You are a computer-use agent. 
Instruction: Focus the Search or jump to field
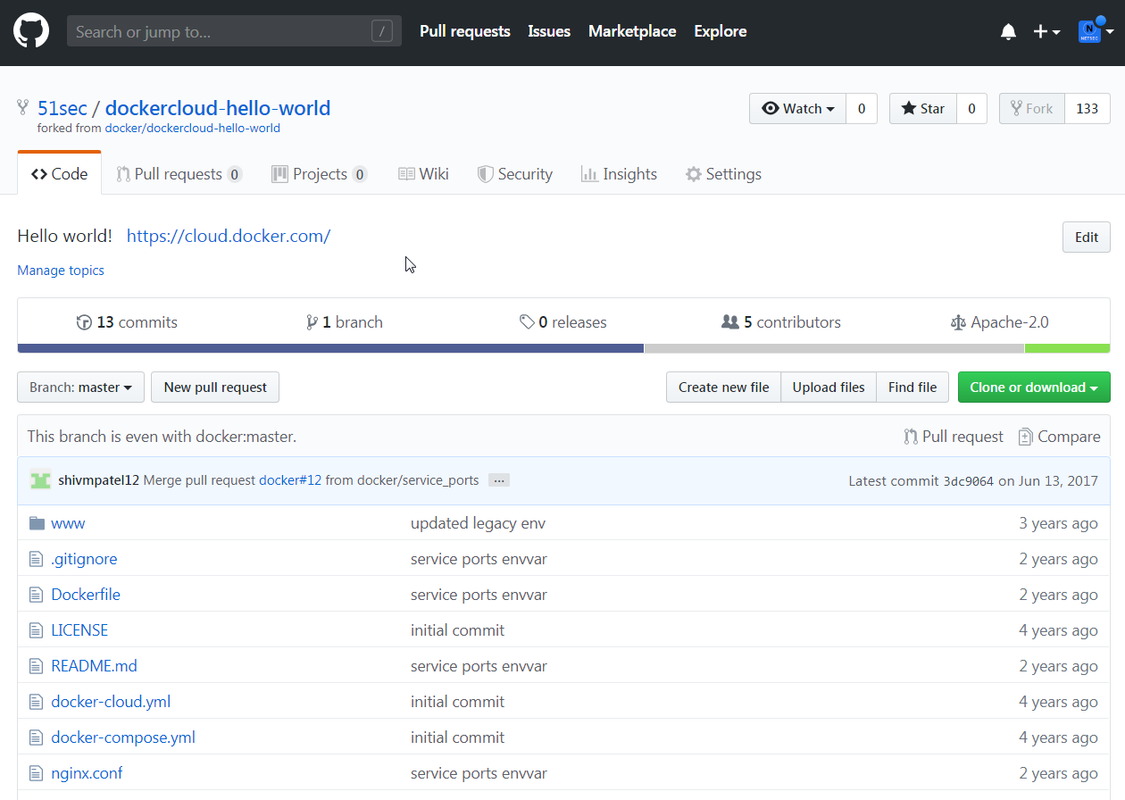coord(234,32)
